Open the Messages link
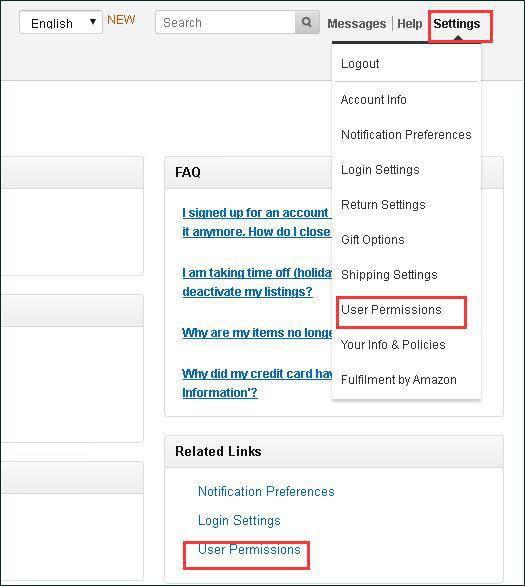The image size is (525, 586). [x=356, y=24]
